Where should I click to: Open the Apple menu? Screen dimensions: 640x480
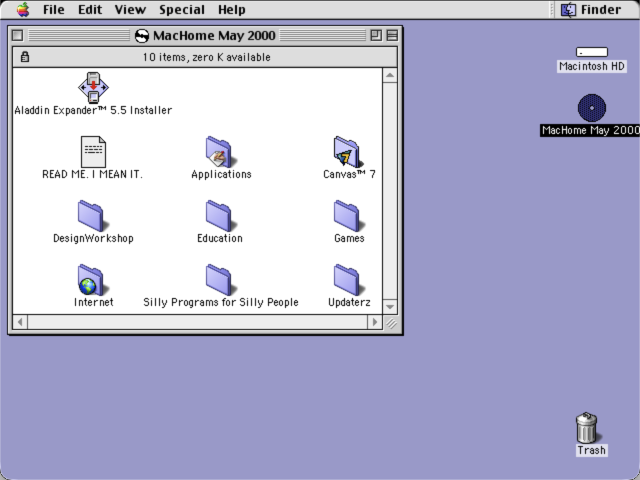[x=23, y=9]
